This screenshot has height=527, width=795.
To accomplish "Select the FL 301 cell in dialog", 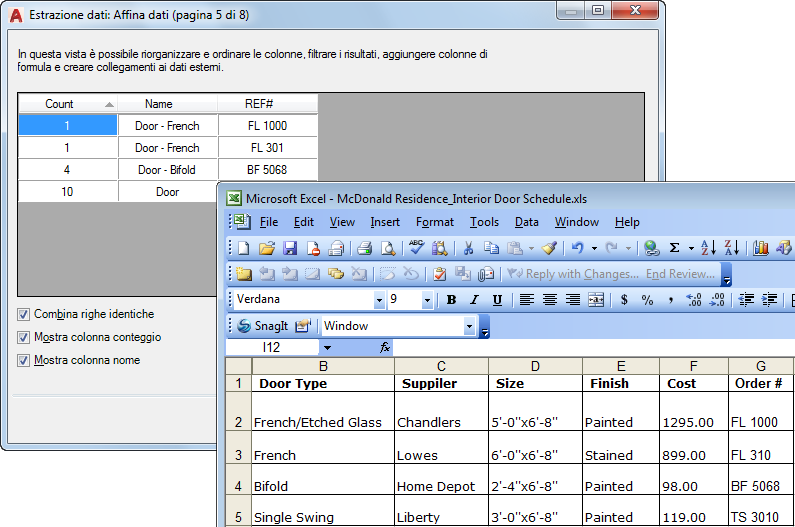I will pyautogui.click(x=268, y=148).
